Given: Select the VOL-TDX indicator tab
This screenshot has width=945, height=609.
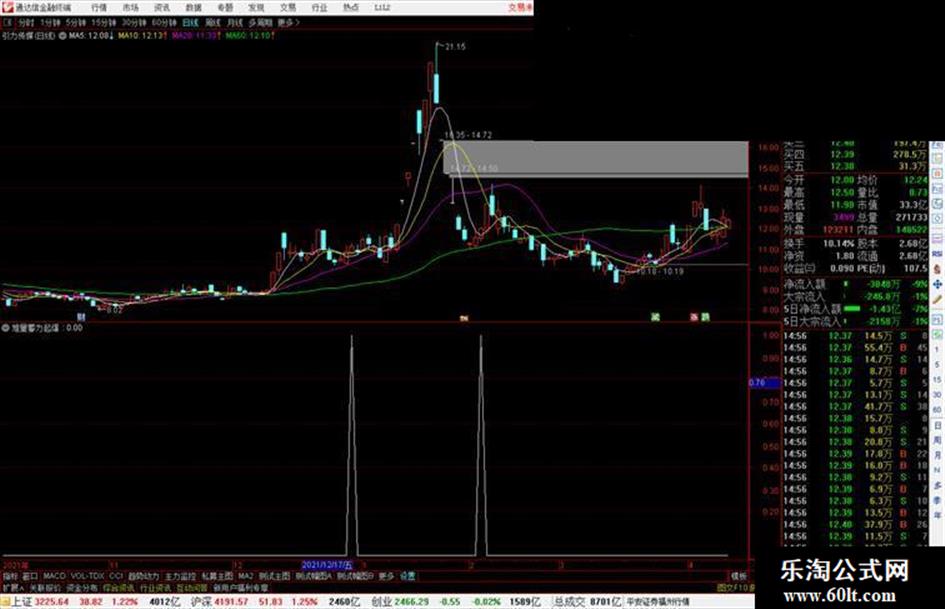Looking at the screenshot, I should pos(87,576).
